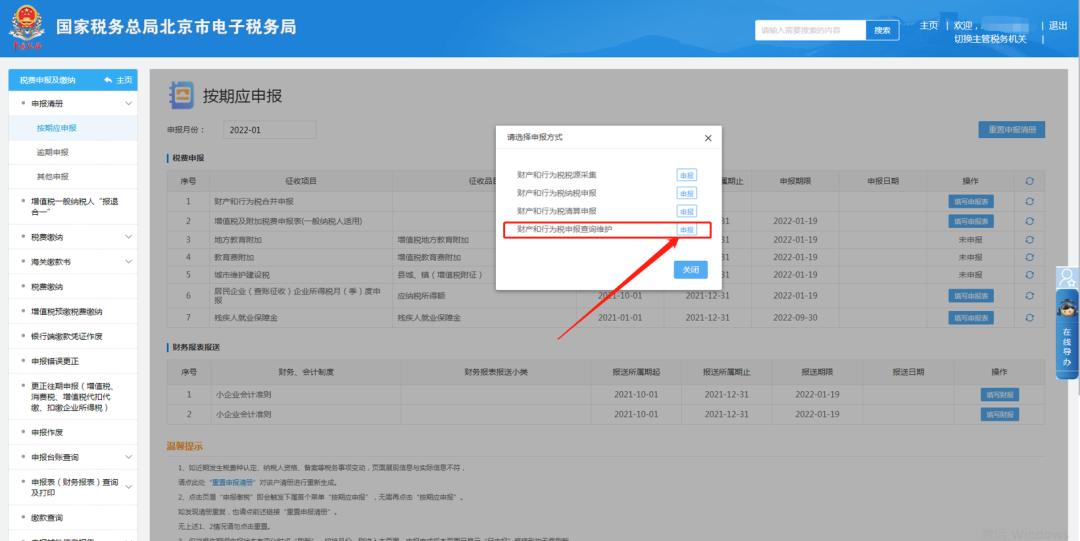Click the 主页 link in top bar
The image size is (1080, 541).
928,25
